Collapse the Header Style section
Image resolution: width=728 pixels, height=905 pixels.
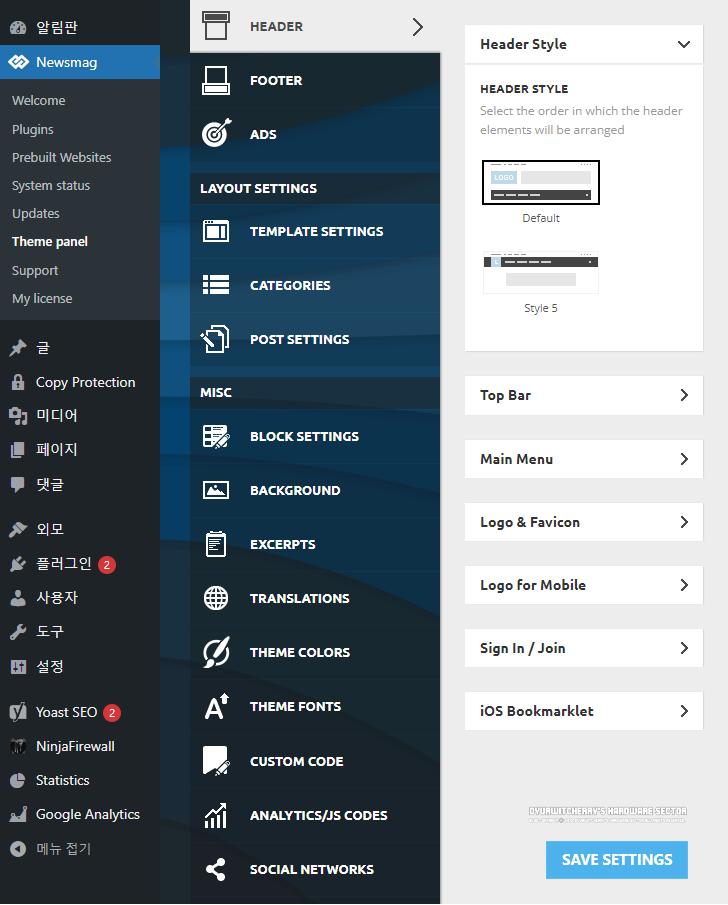(584, 44)
